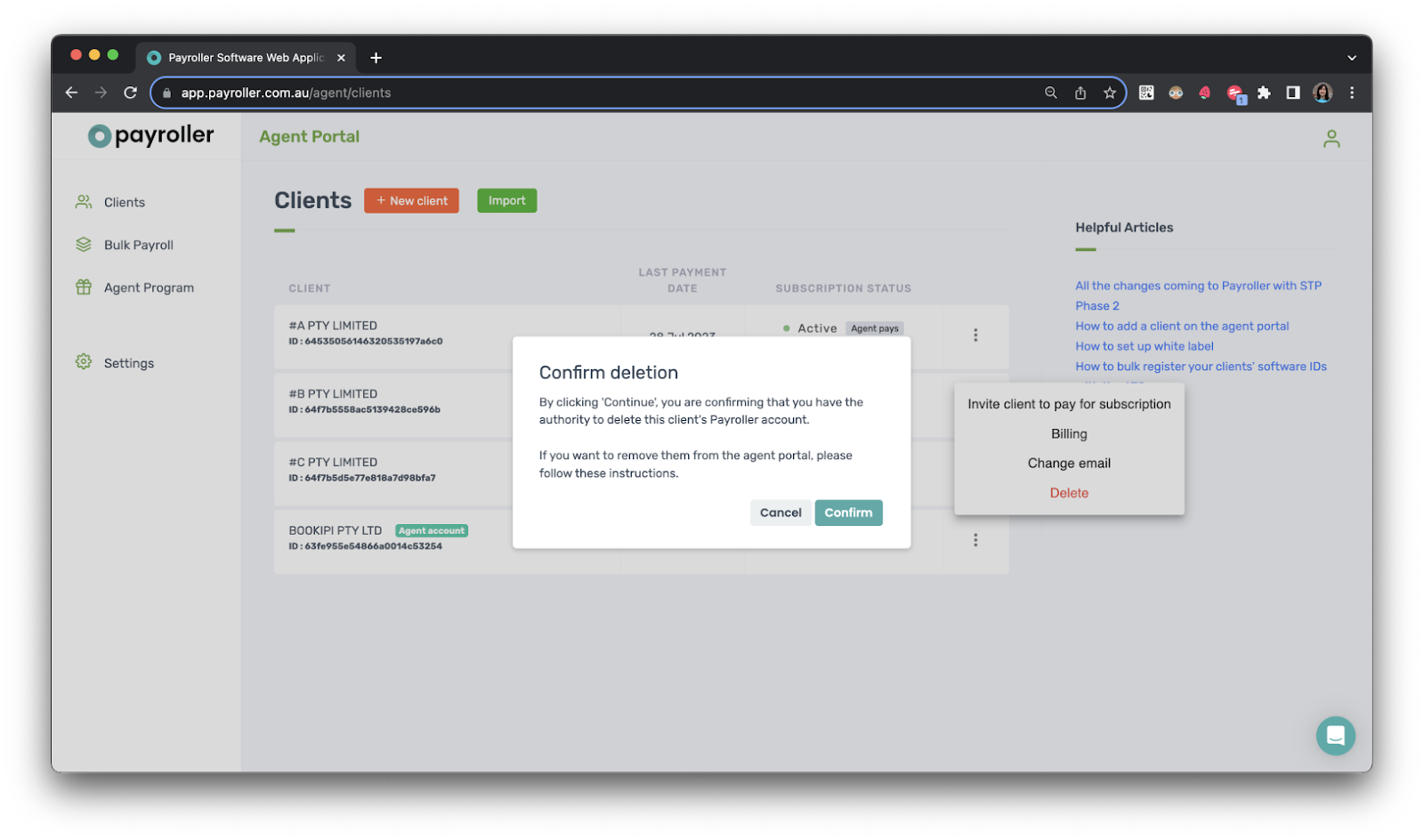Close the Payroller browser tab
Viewport: 1424px width, 840px height.
coord(341,58)
